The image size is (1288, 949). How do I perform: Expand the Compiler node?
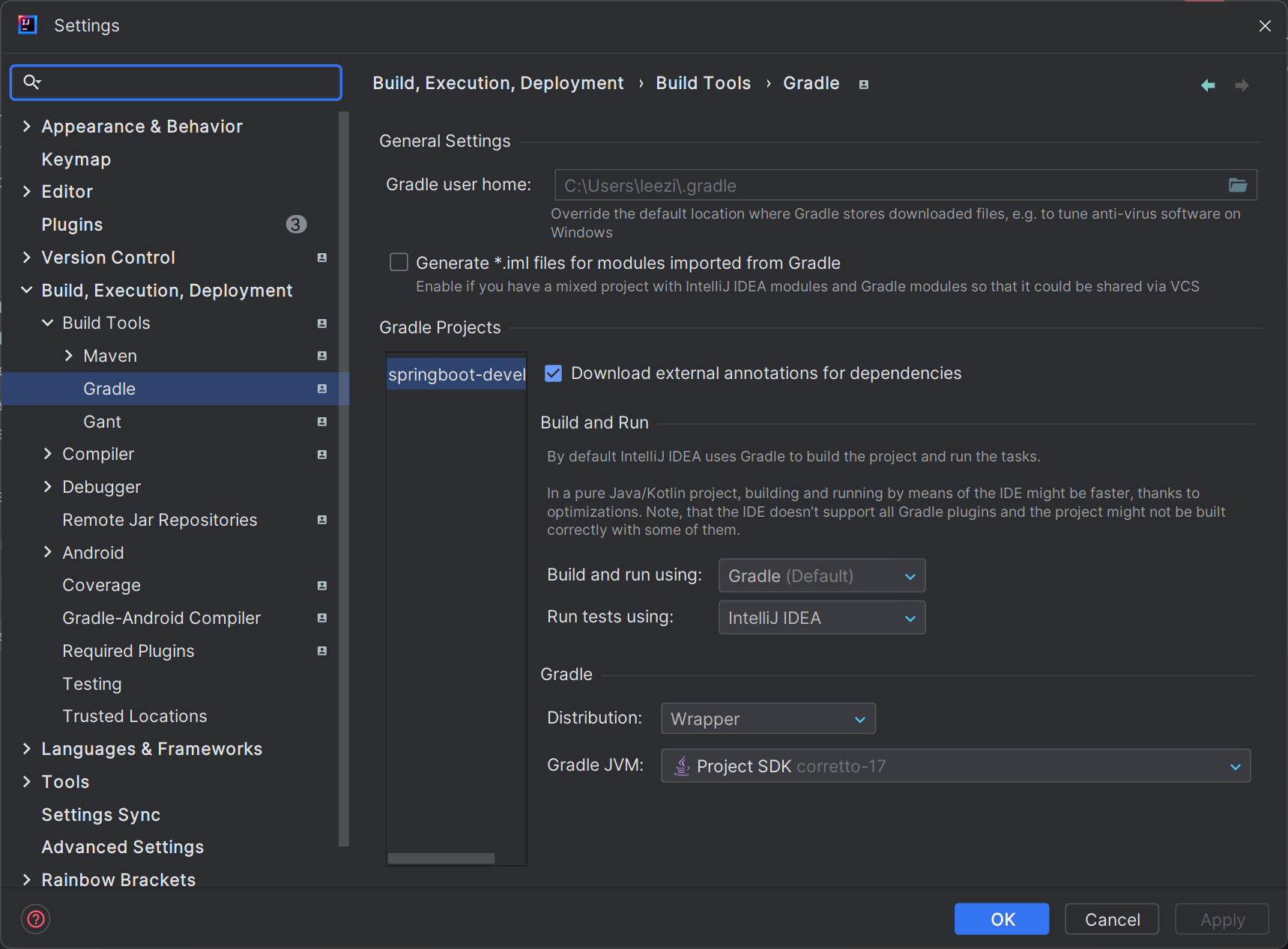[48, 454]
